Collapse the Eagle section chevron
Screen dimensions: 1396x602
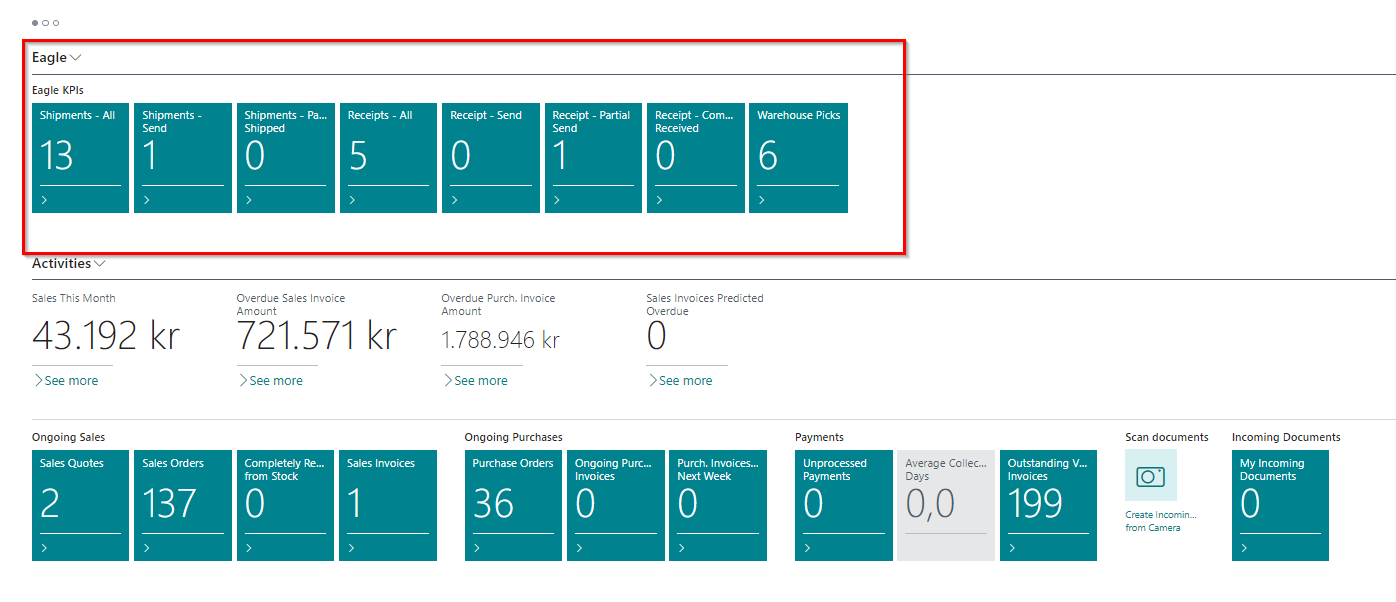76,58
